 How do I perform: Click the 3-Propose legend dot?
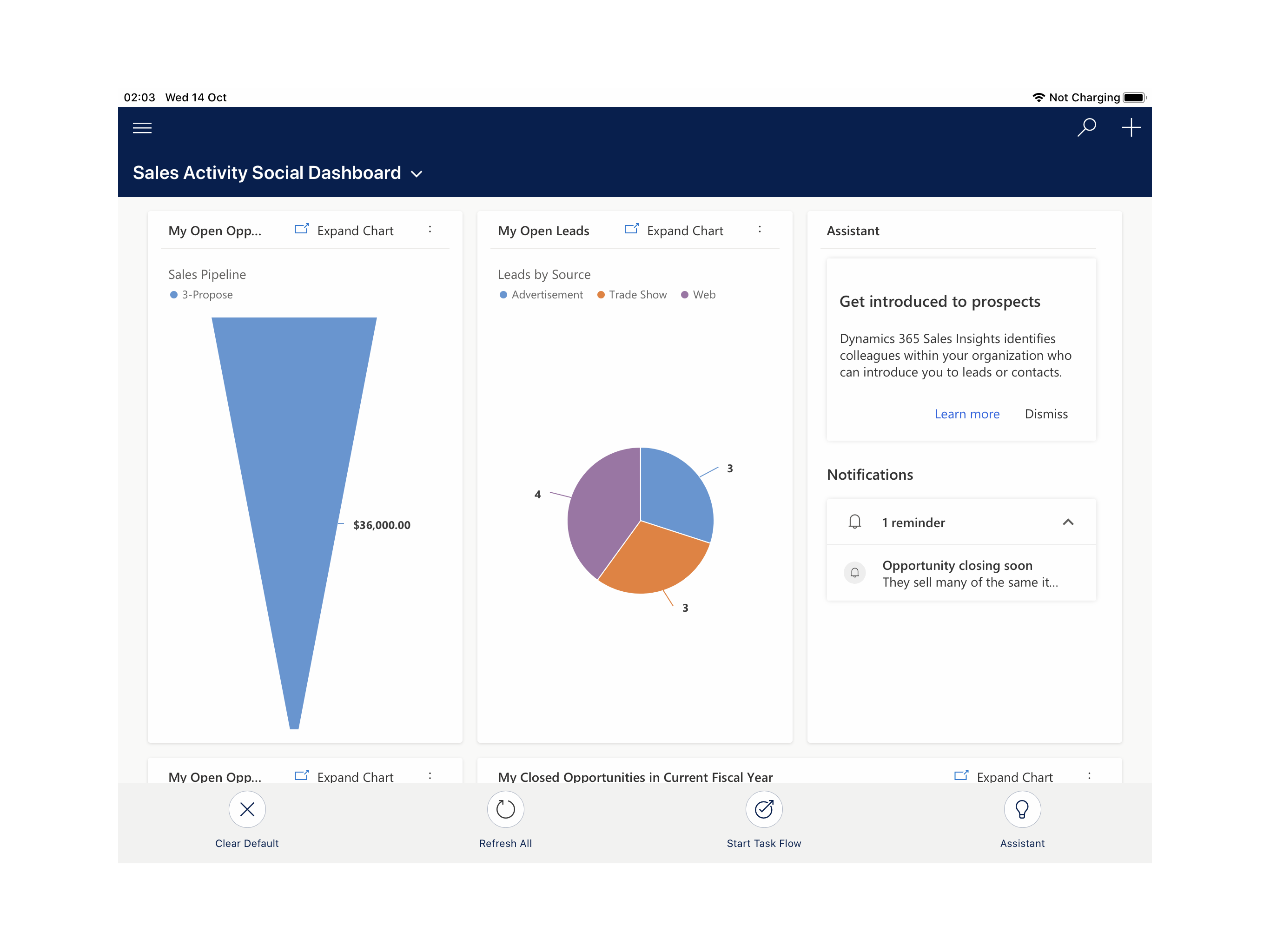coord(173,295)
